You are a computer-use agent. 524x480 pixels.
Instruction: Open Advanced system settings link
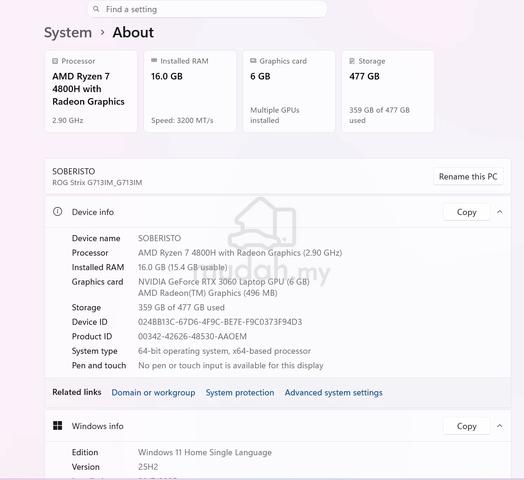[334, 392]
